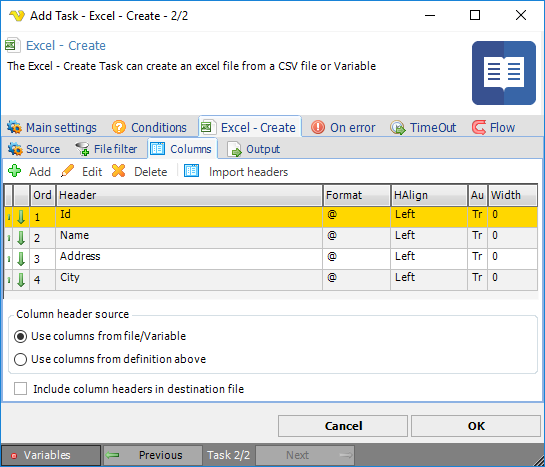Viewport: 545px width, 467px height.
Task: Click the Width column heading
Action: click(513, 195)
